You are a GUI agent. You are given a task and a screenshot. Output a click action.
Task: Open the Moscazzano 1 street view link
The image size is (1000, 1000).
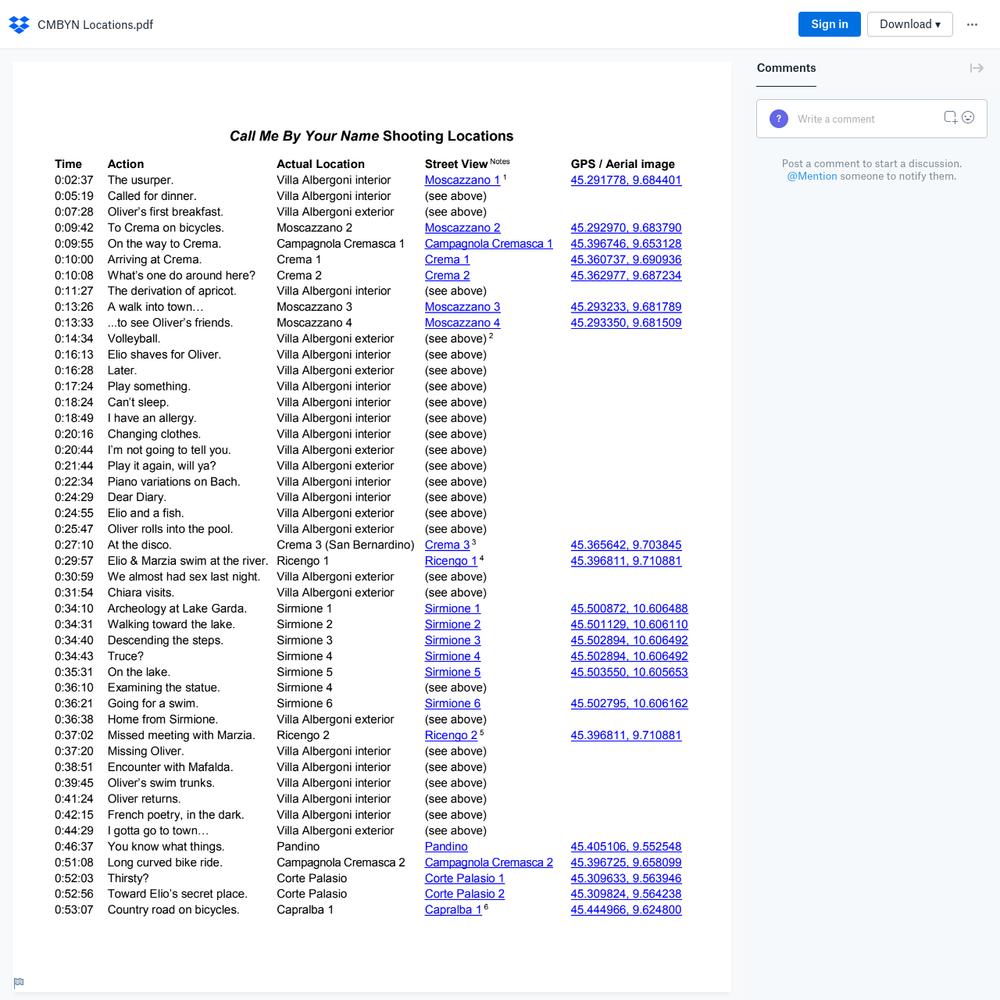pyautogui.click(x=462, y=180)
